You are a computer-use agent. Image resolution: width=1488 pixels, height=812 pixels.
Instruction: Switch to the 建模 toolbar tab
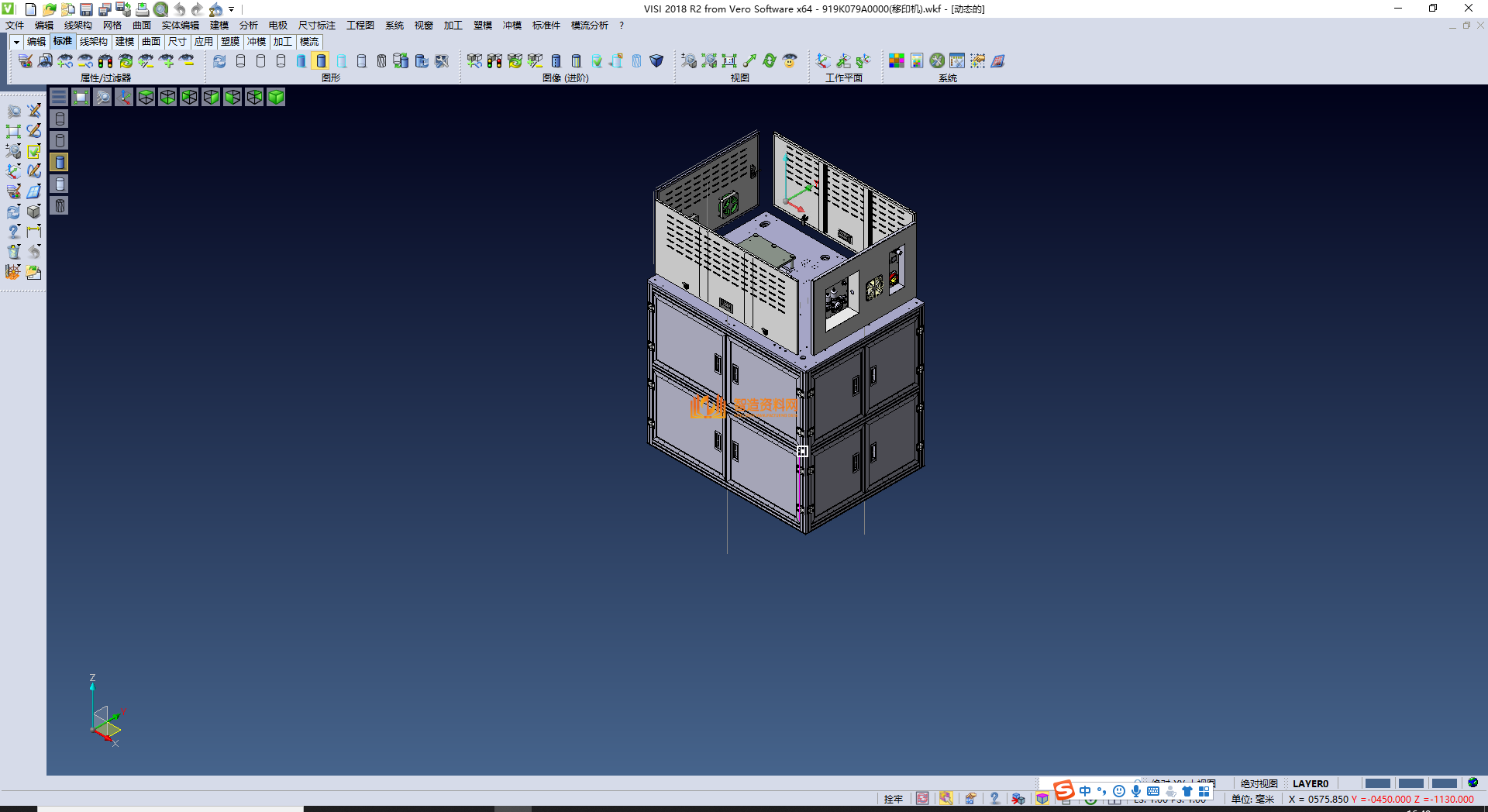pos(125,42)
